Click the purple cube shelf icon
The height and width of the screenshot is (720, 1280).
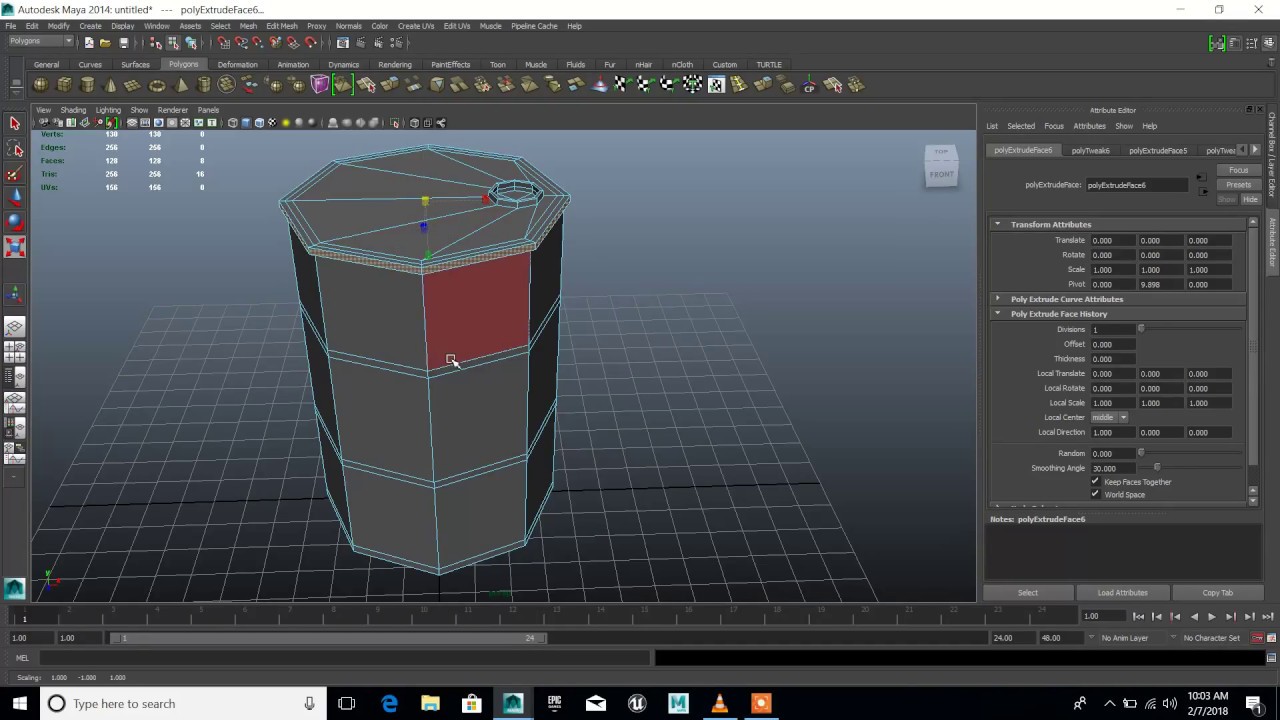click(x=320, y=85)
